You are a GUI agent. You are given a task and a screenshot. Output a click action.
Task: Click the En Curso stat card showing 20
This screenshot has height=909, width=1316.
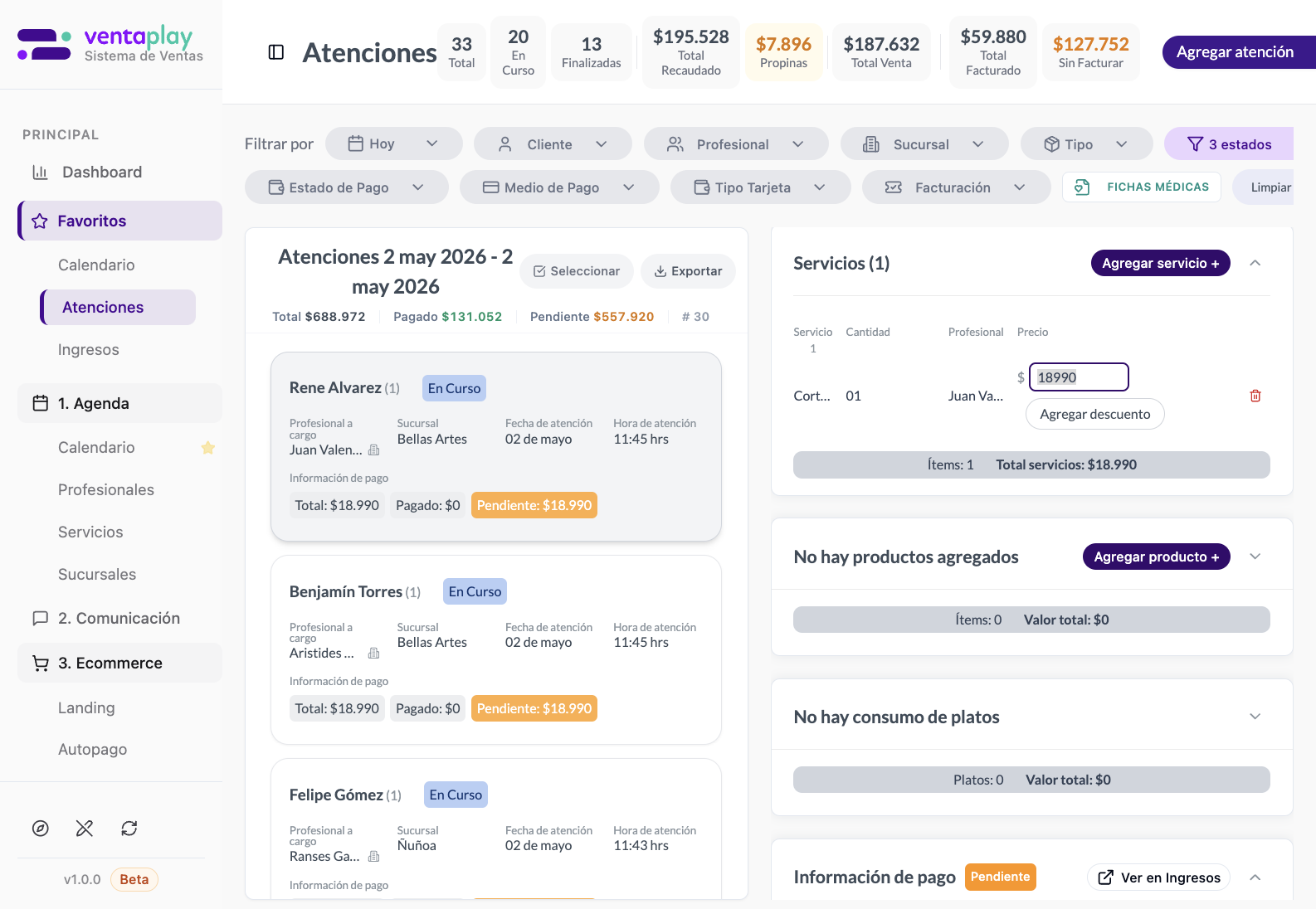519,52
